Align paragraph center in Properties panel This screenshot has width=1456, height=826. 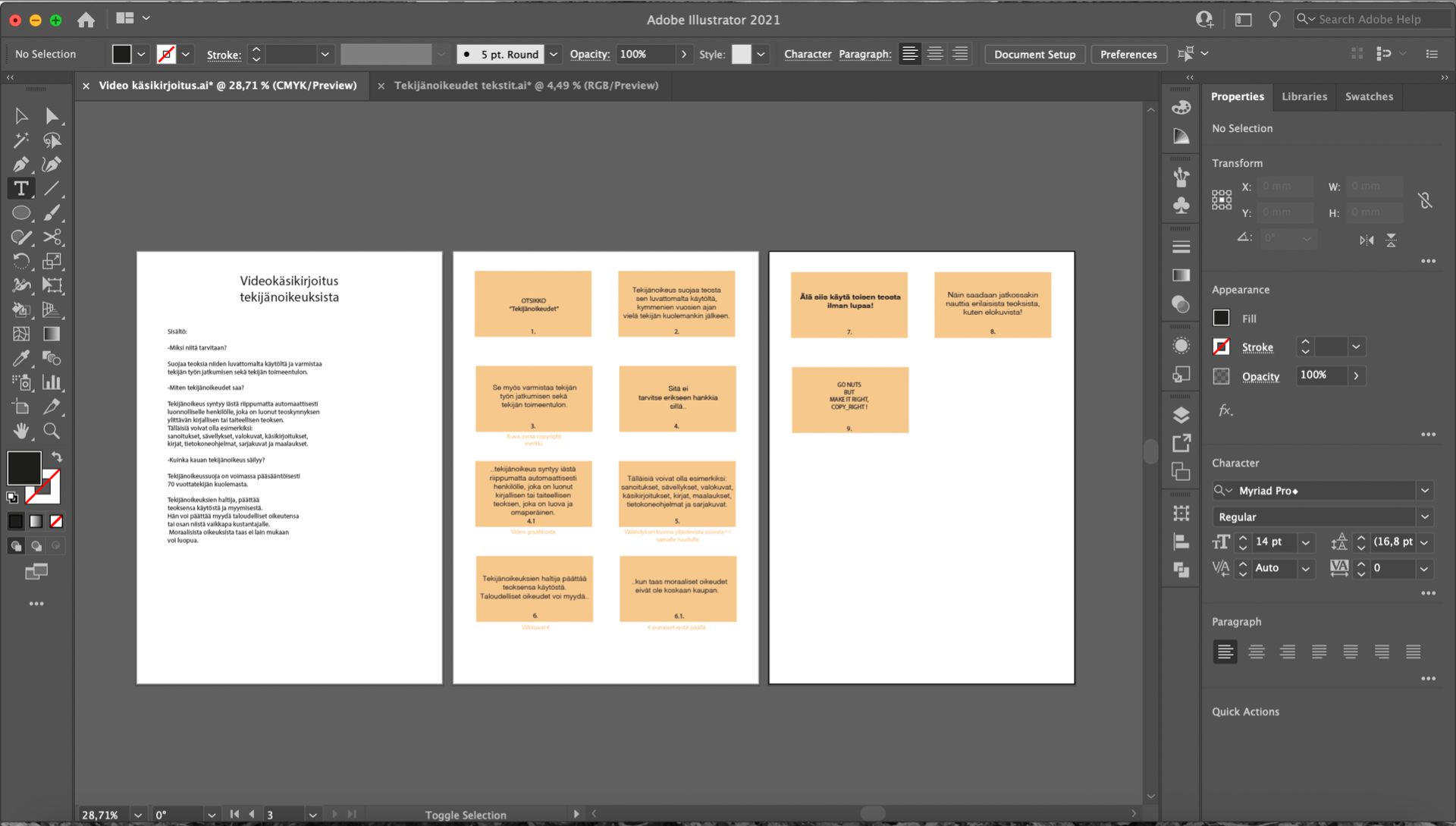click(x=1257, y=652)
